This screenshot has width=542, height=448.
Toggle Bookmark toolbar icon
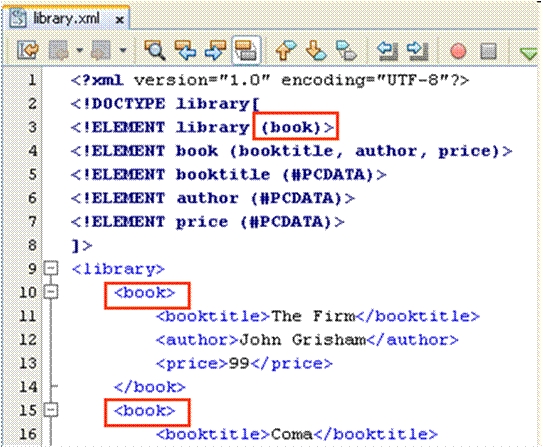[x=346, y=50]
